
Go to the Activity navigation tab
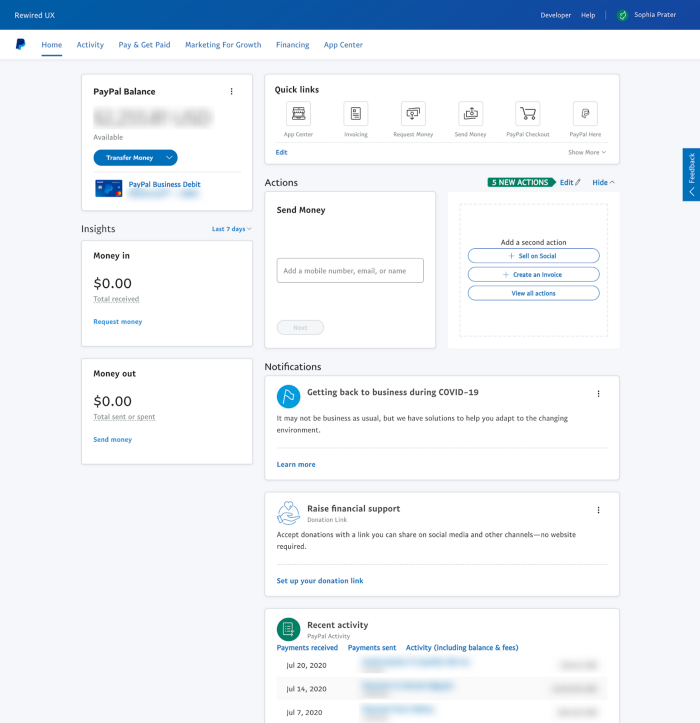[90, 45]
